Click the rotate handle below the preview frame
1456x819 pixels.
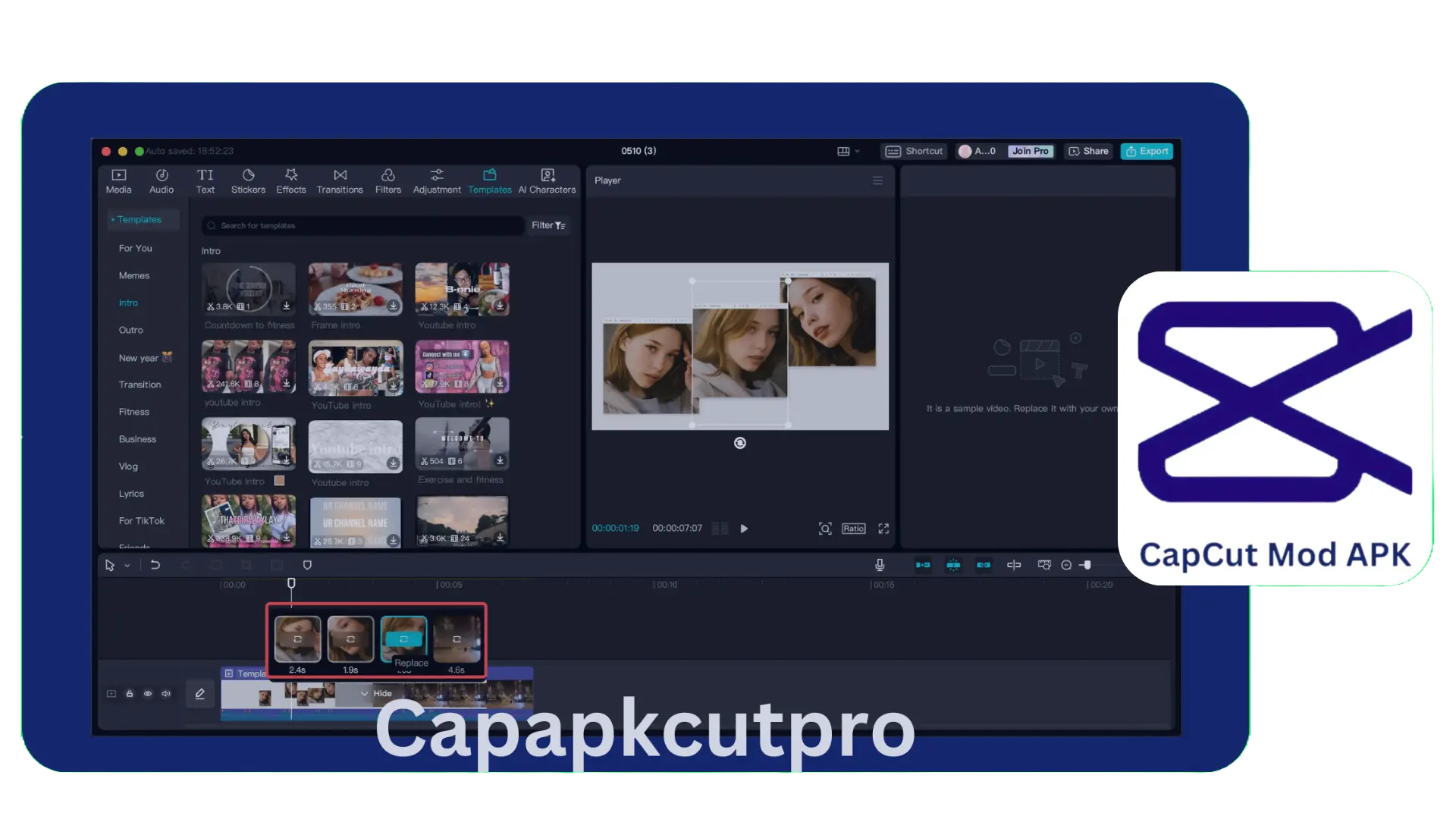coord(740,443)
